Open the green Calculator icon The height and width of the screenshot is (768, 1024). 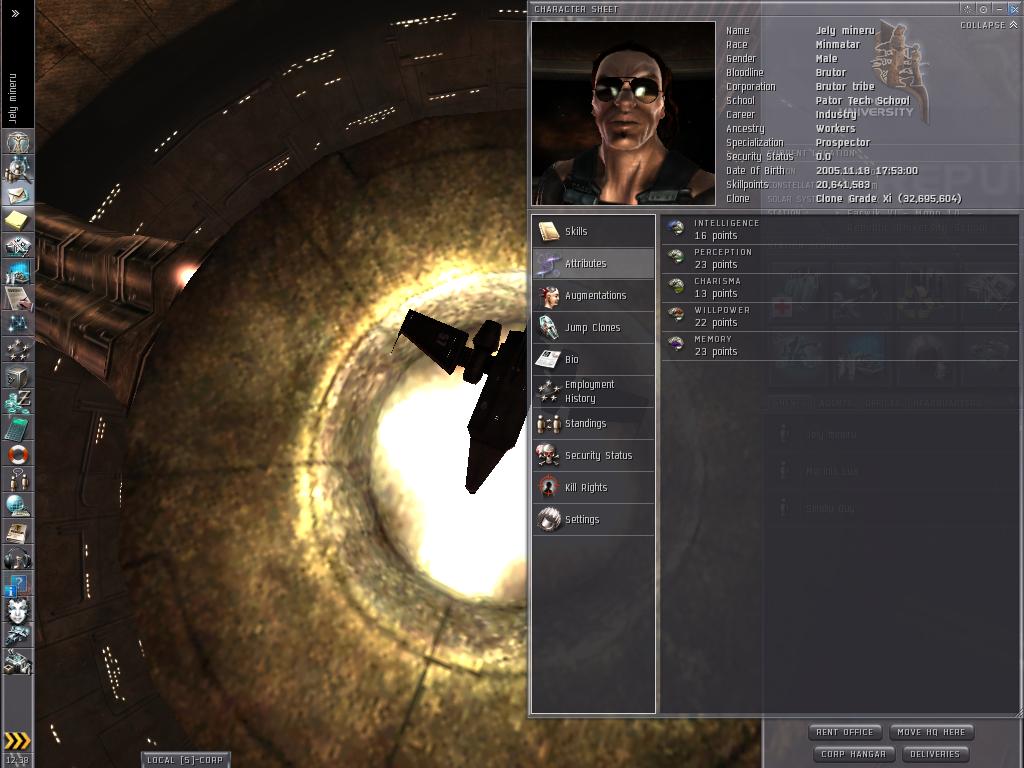tap(18, 428)
